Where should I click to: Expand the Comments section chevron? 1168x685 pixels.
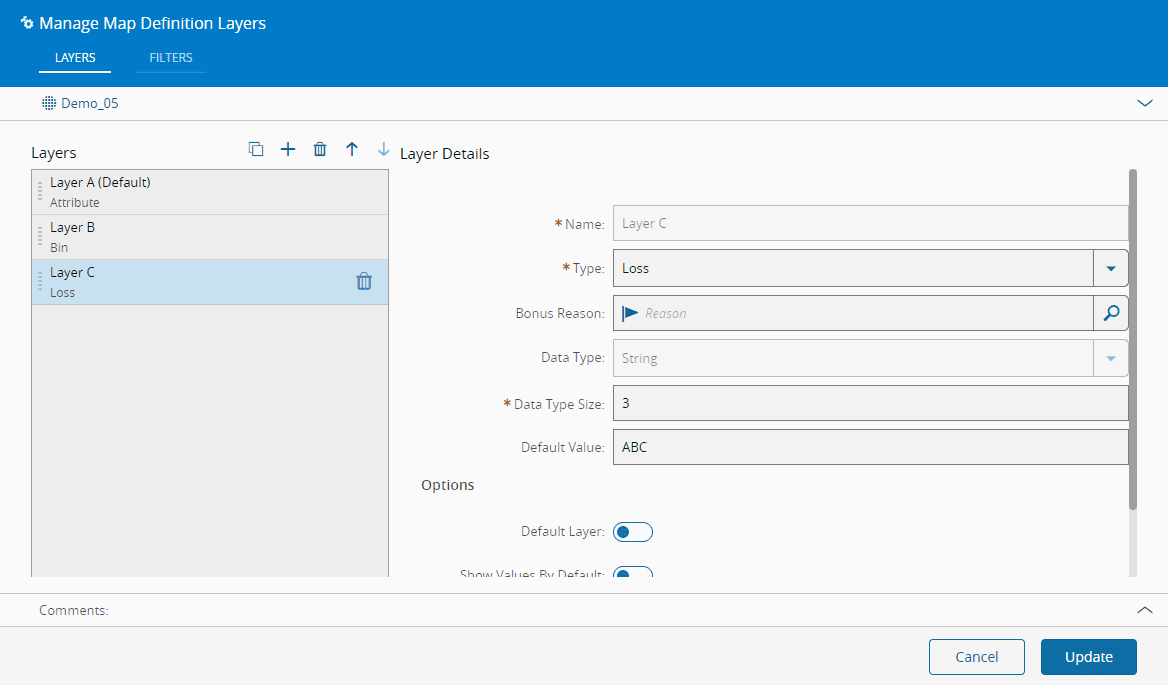(x=1145, y=610)
